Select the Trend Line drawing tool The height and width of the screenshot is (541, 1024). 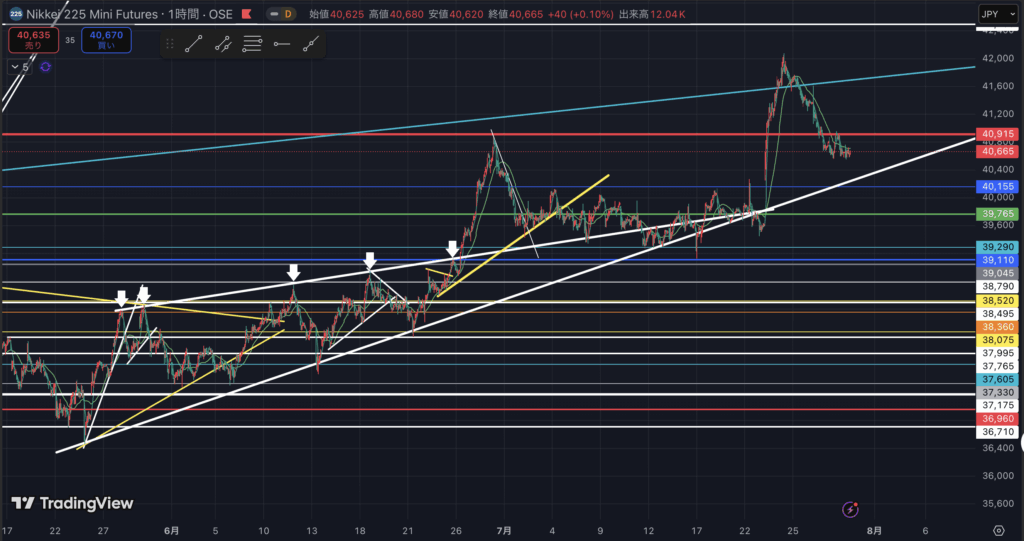click(x=193, y=44)
